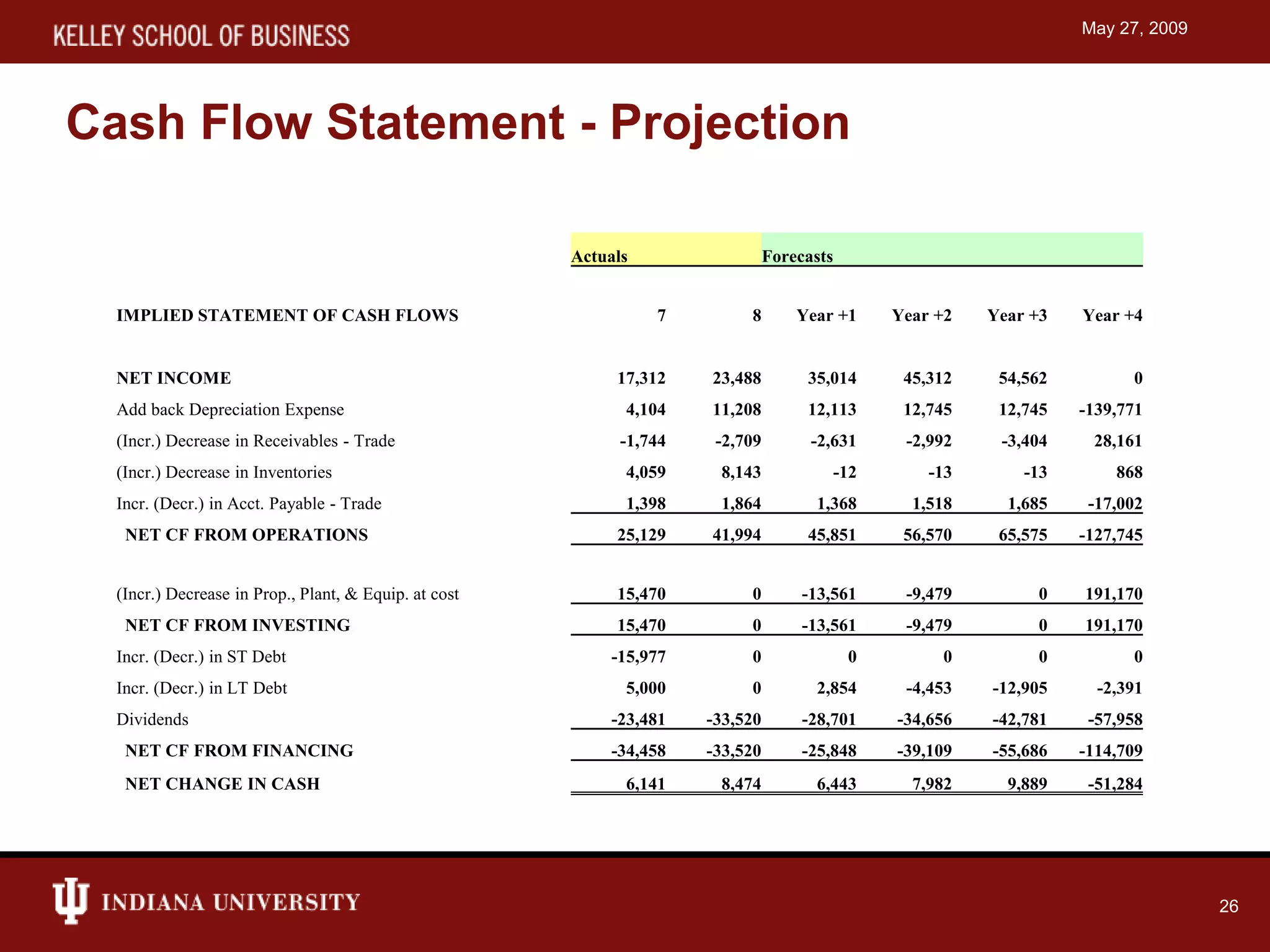The image size is (1270, 952).
Task: Click net income value 17,312
Action: coord(641,378)
